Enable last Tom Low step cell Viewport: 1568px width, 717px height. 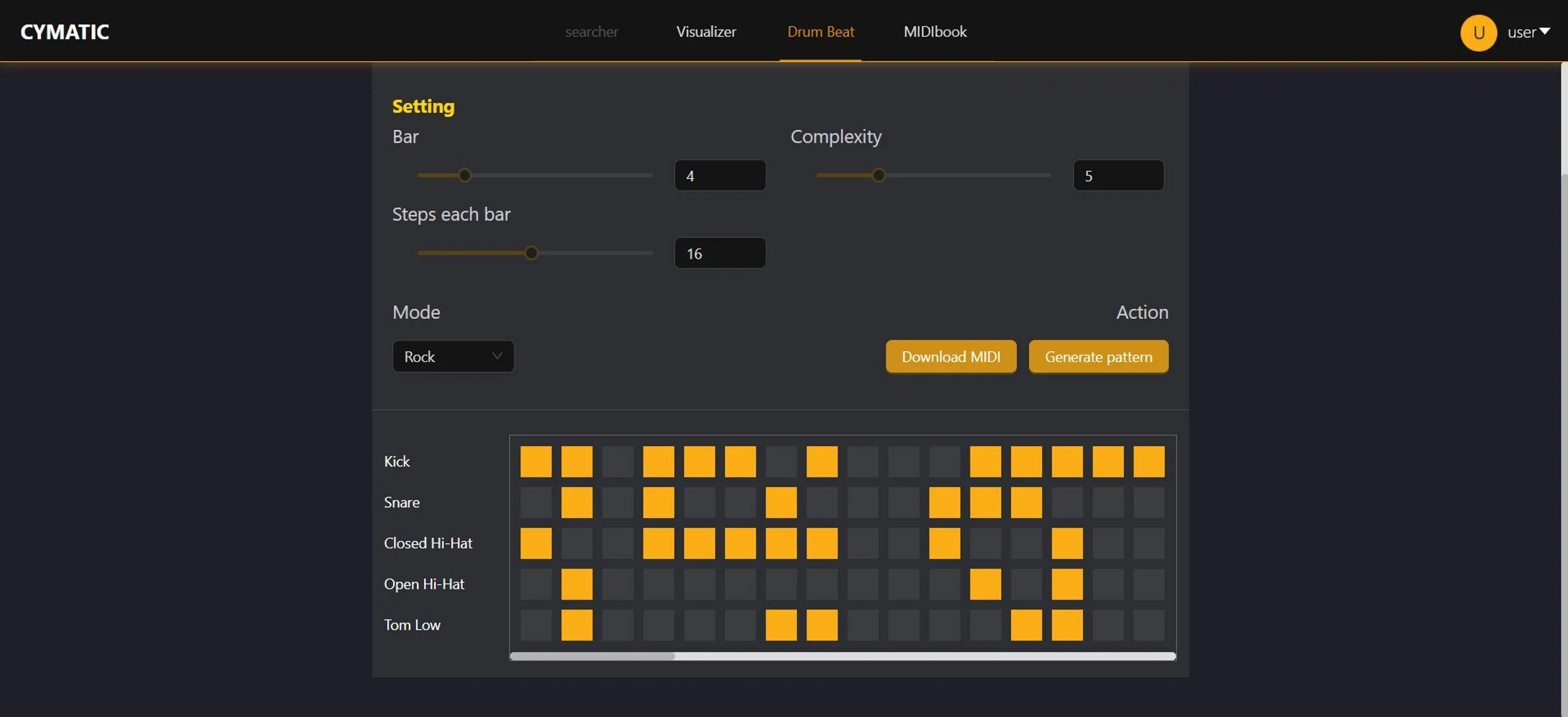pyautogui.click(x=1149, y=625)
